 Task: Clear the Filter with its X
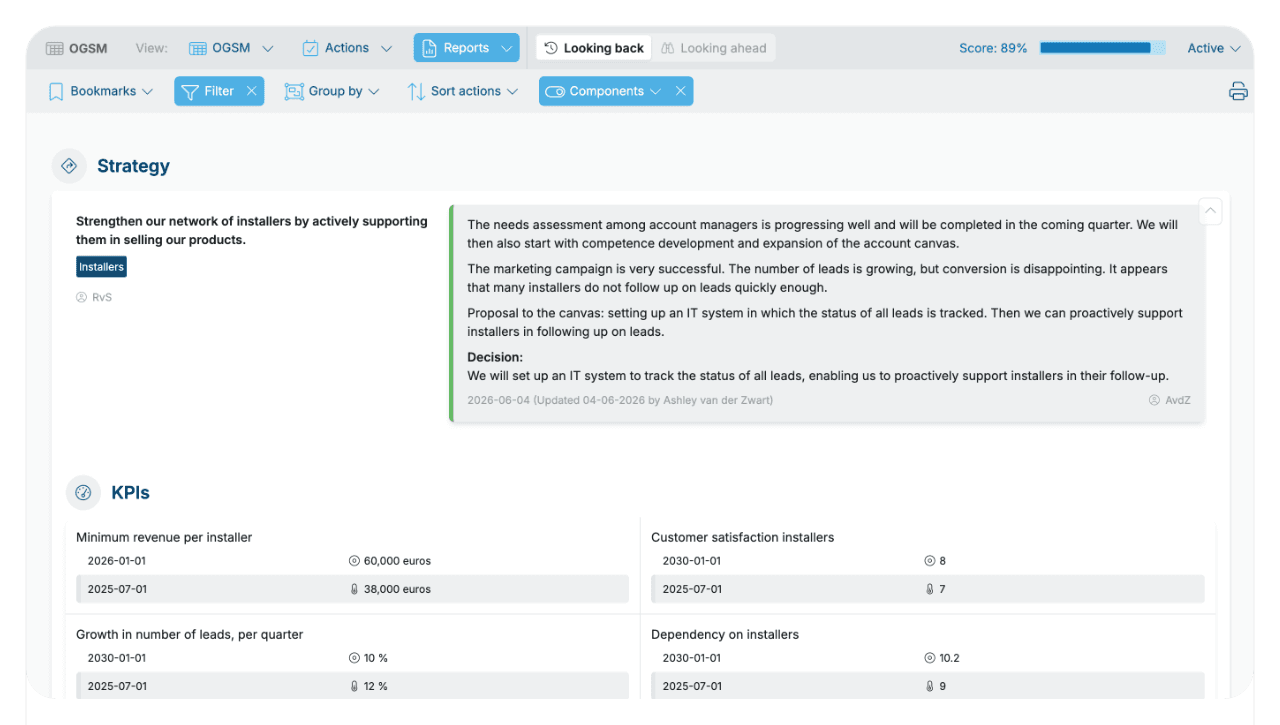[252, 91]
